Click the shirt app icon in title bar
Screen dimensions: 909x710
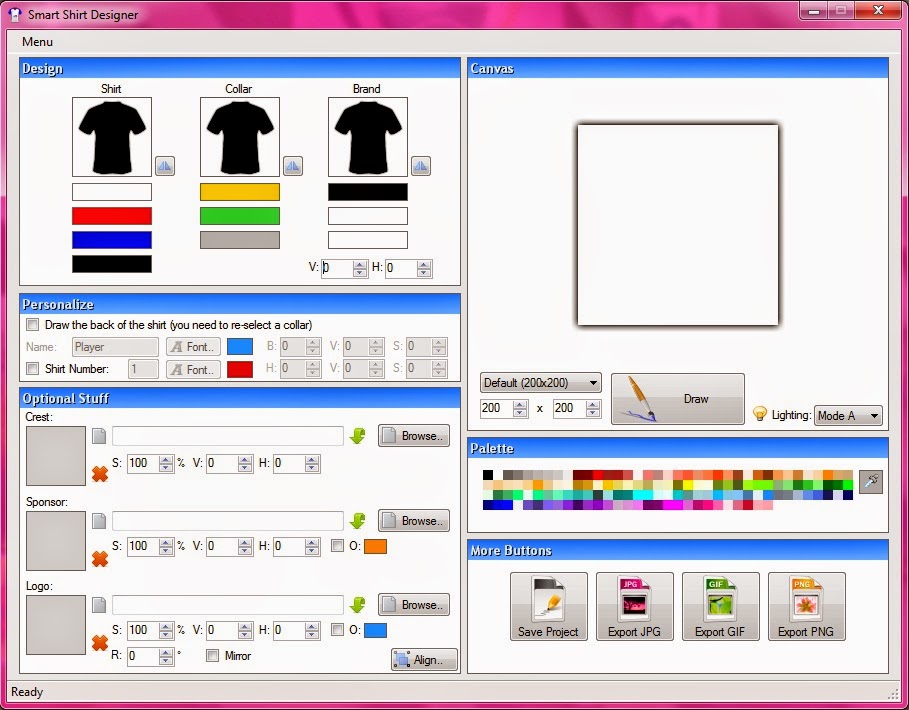tap(15, 14)
